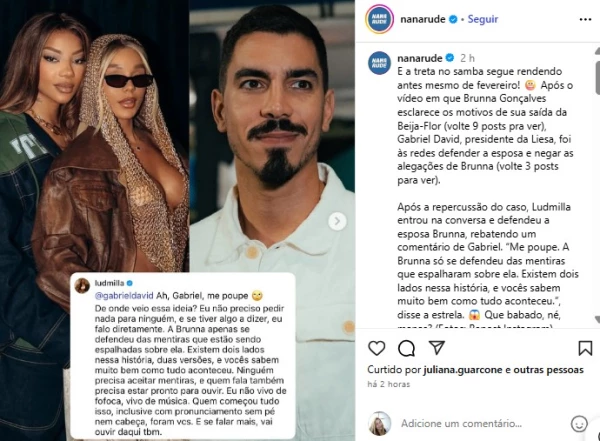
Task: Click nanarude avatar beside the caption
Action: 380,63
